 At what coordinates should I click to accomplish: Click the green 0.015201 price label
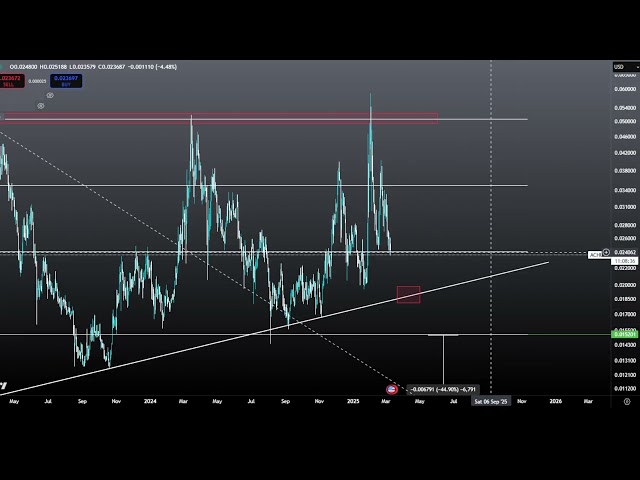pos(624,334)
